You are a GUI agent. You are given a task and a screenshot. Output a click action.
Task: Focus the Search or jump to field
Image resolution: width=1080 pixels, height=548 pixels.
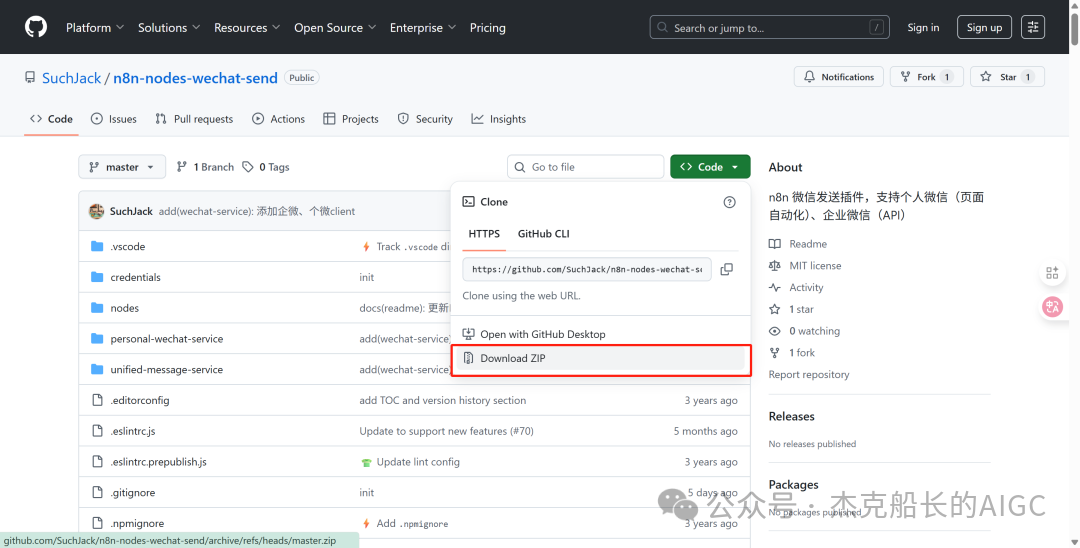769,28
